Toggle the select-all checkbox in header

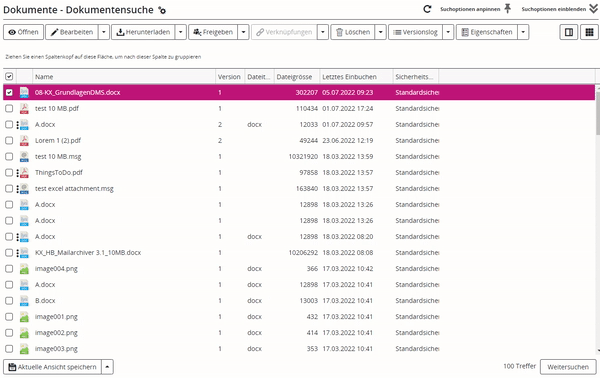(x=9, y=77)
